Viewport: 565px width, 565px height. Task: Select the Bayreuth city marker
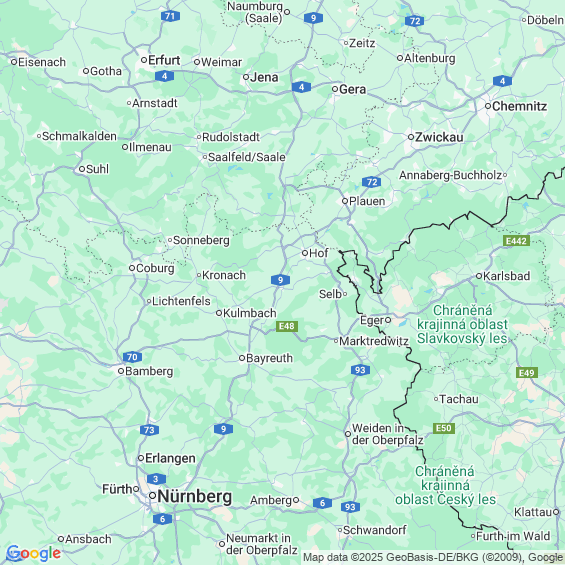pyautogui.click(x=242, y=358)
